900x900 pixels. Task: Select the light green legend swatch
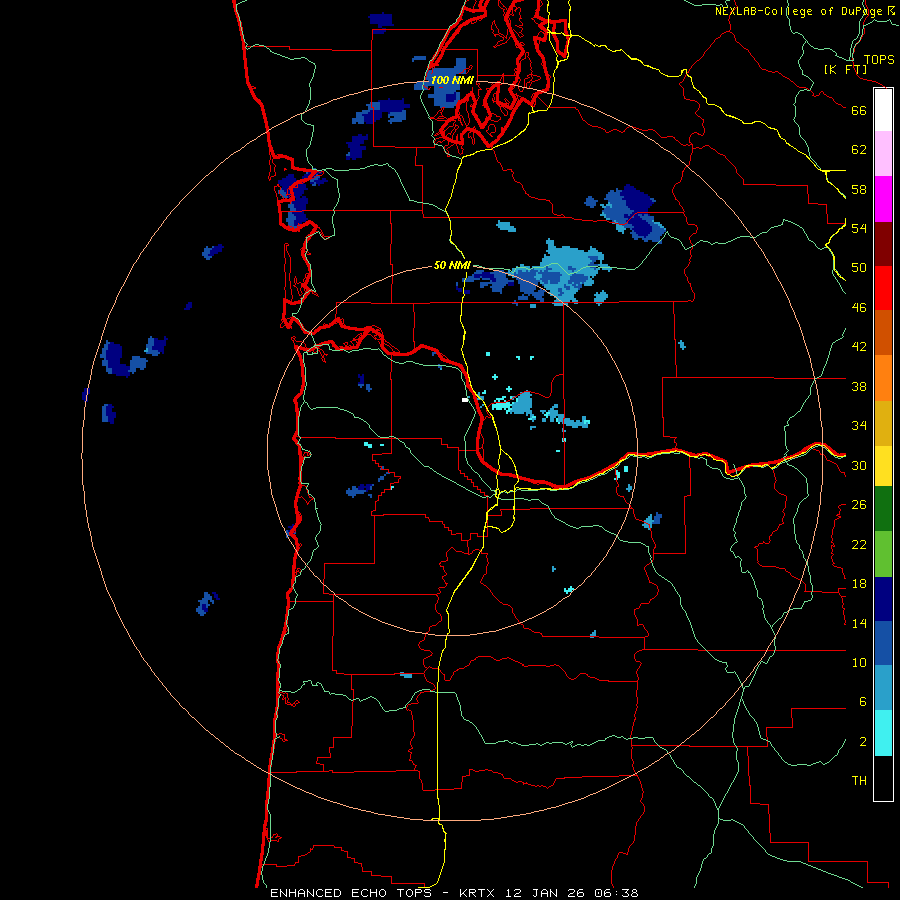pos(883,553)
